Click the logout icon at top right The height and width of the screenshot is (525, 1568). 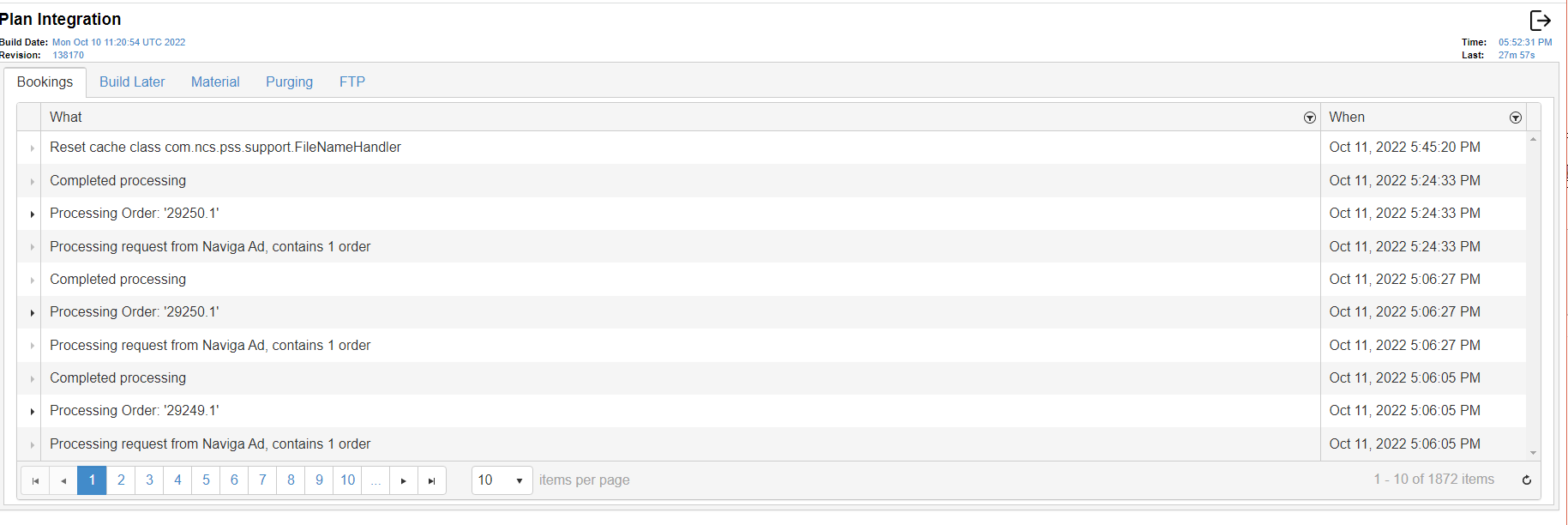click(1540, 21)
